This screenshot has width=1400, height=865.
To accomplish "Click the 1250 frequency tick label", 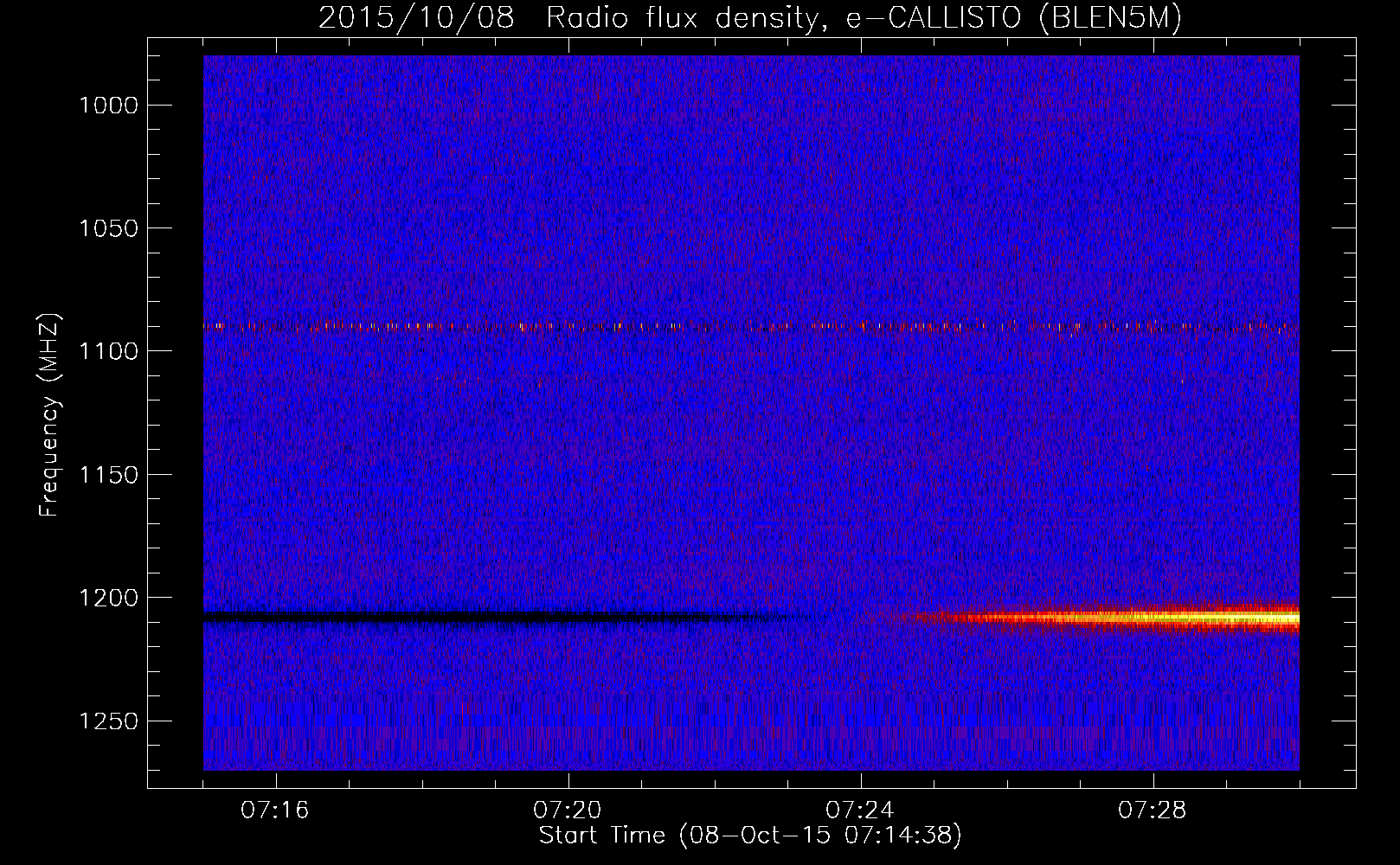I will coord(108,721).
